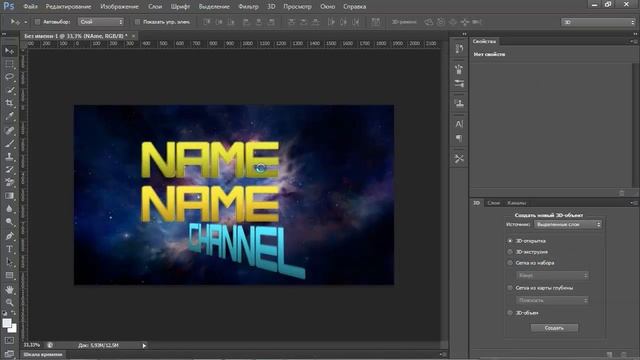
Task: Select the Rectangular Marquee tool
Action: point(10,64)
